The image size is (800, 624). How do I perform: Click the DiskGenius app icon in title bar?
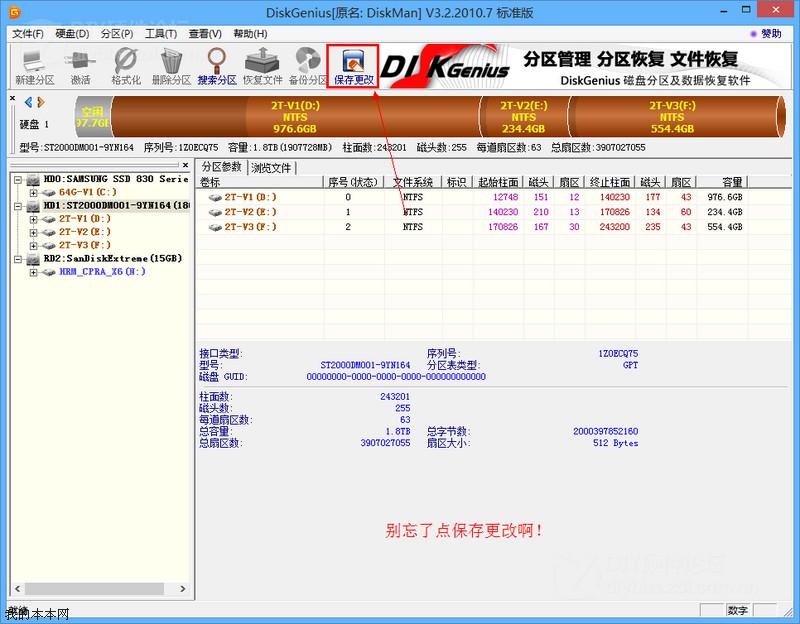[15, 12]
